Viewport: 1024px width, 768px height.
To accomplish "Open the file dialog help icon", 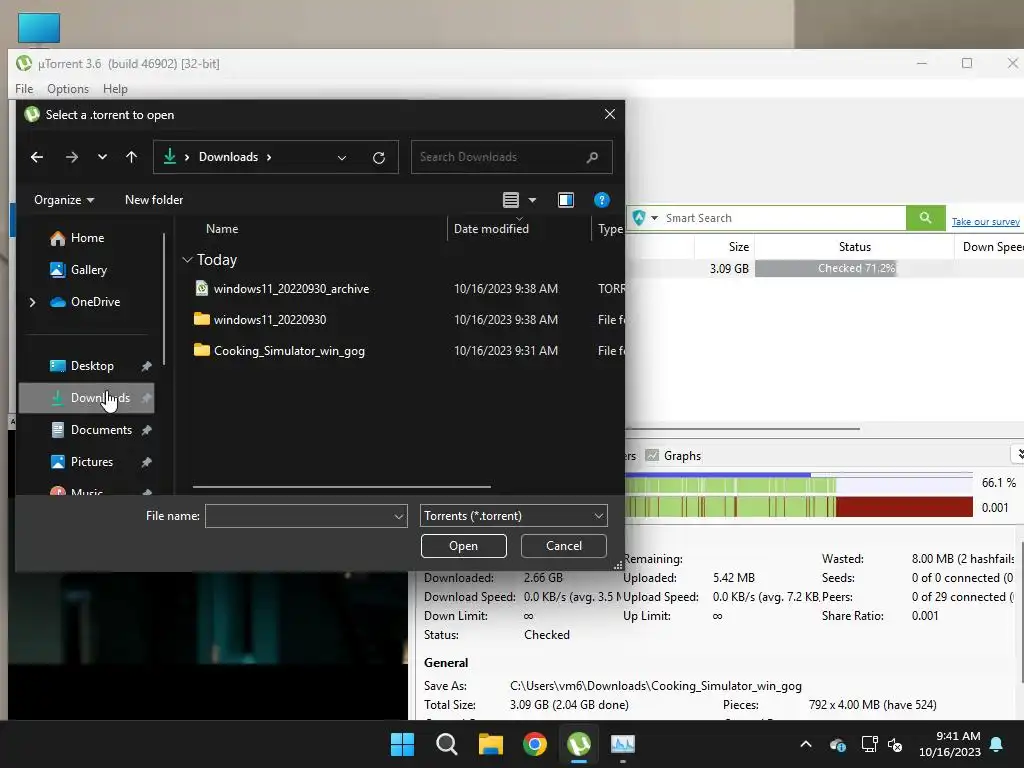I will click(601, 200).
